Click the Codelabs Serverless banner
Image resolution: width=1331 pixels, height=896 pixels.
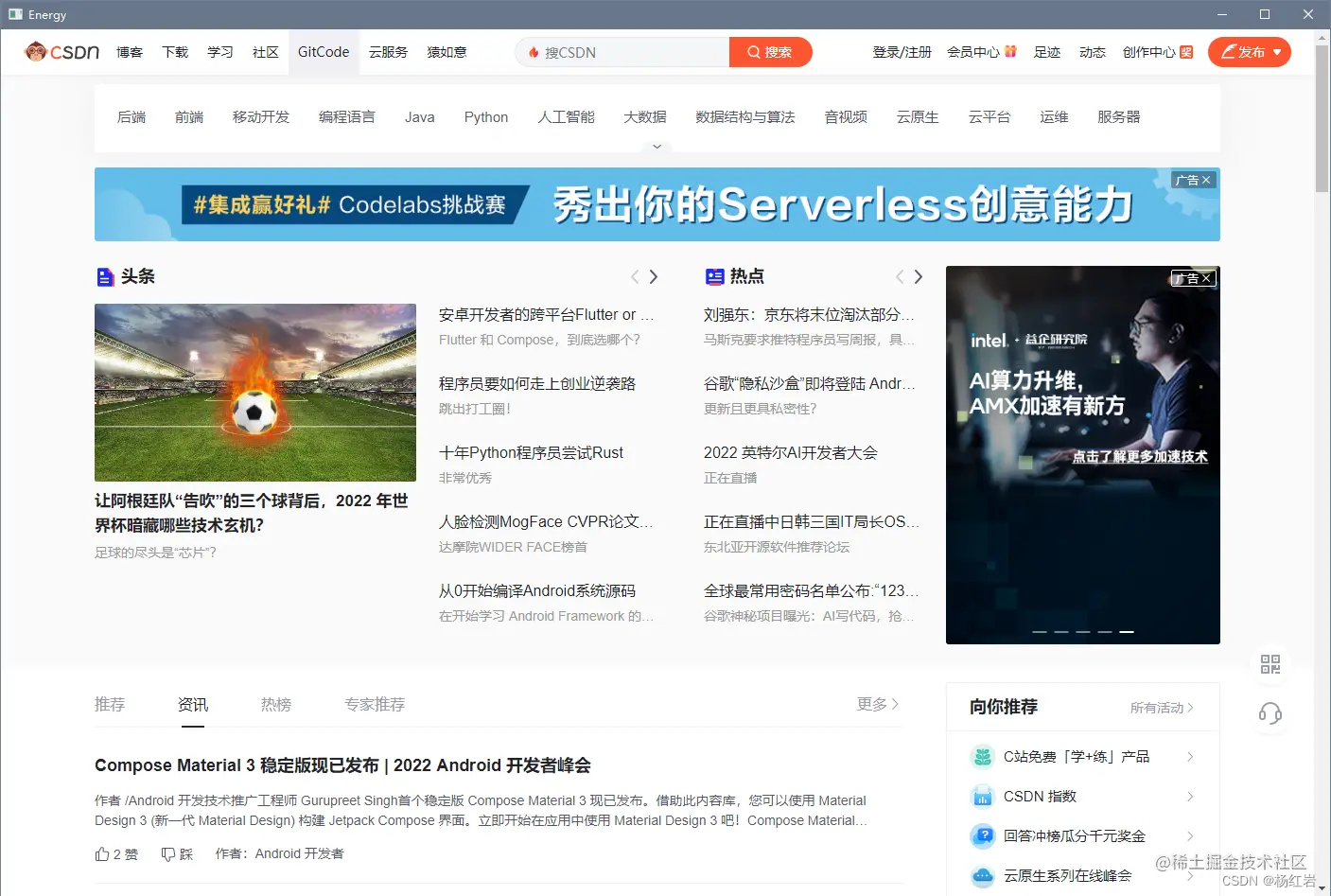(657, 204)
